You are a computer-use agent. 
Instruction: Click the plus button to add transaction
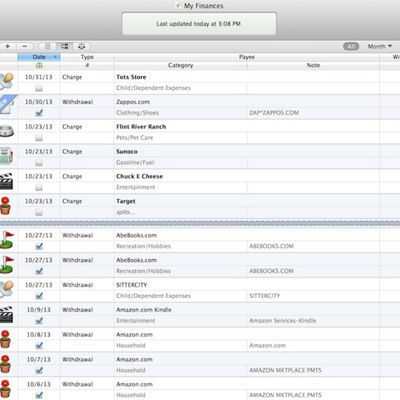pos(7,46)
